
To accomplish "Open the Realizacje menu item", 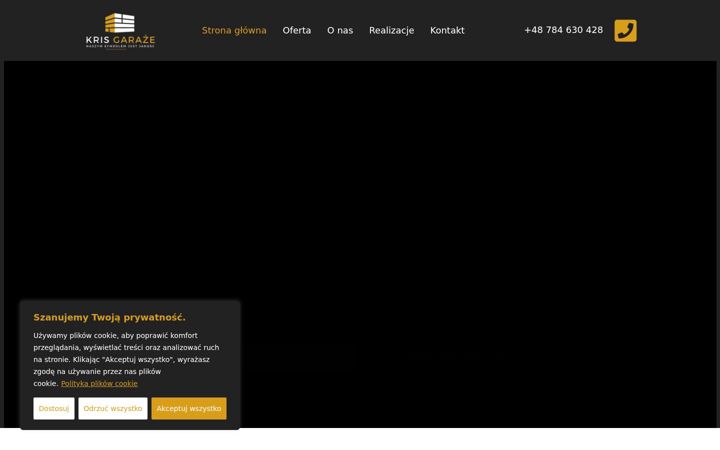I will 391,30.
